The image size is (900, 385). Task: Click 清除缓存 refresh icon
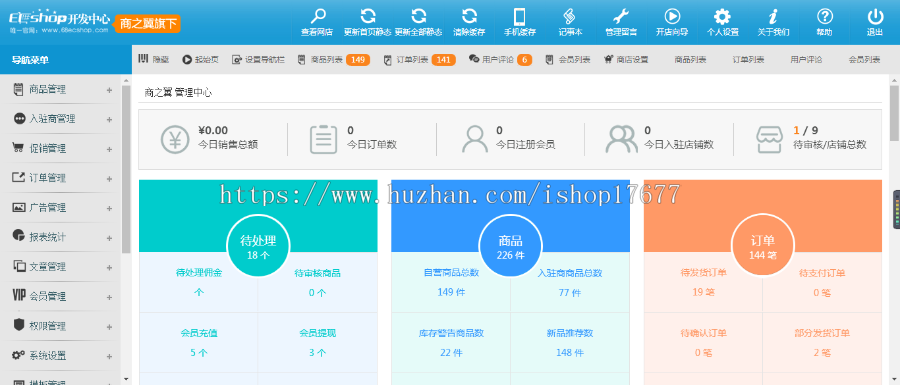pyautogui.click(x=470, y=15)
